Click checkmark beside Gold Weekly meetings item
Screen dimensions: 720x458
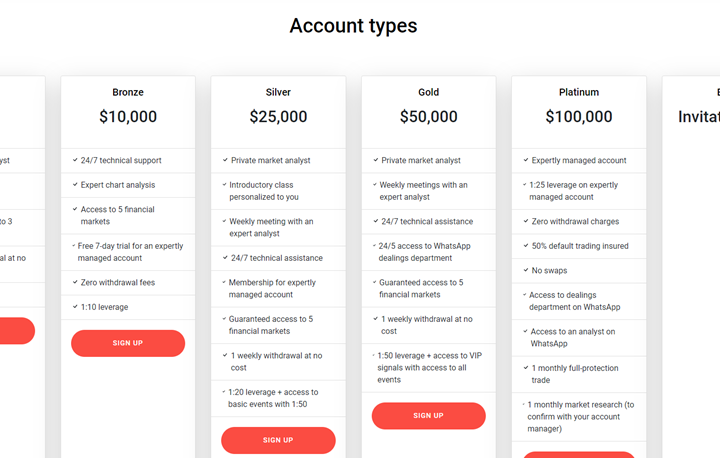click(375, 184)
